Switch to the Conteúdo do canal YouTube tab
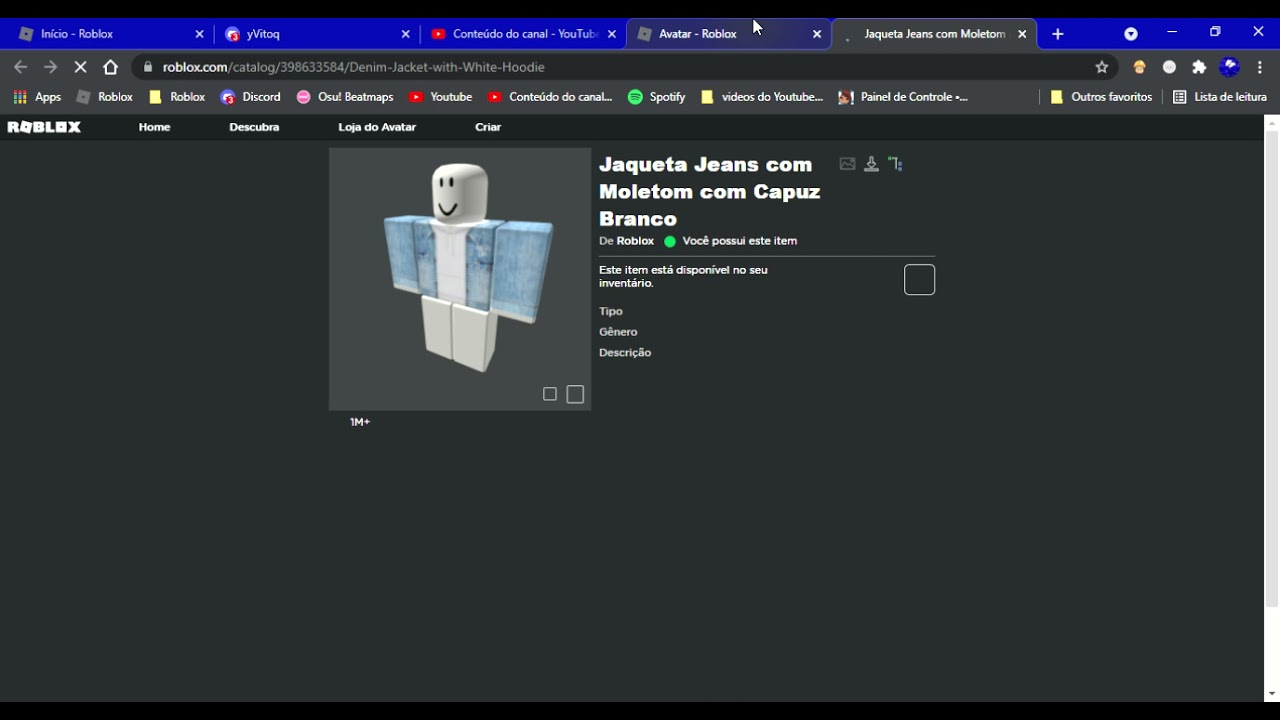The height and width of the screenshot is (720, 1280). (522, 34)
